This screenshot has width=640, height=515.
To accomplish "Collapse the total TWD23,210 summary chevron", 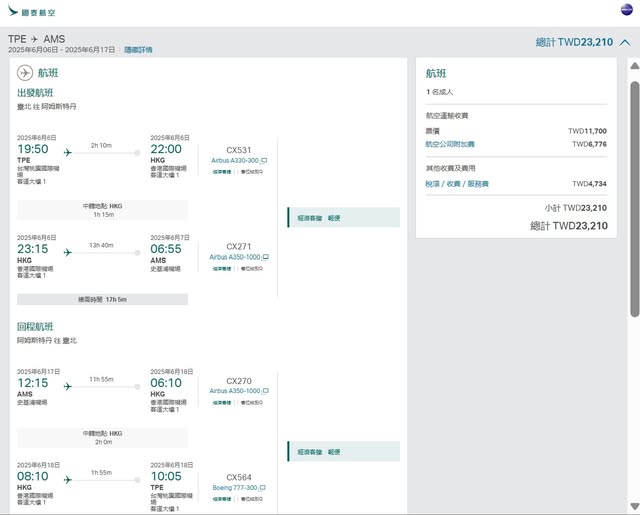I will (625, 43).
